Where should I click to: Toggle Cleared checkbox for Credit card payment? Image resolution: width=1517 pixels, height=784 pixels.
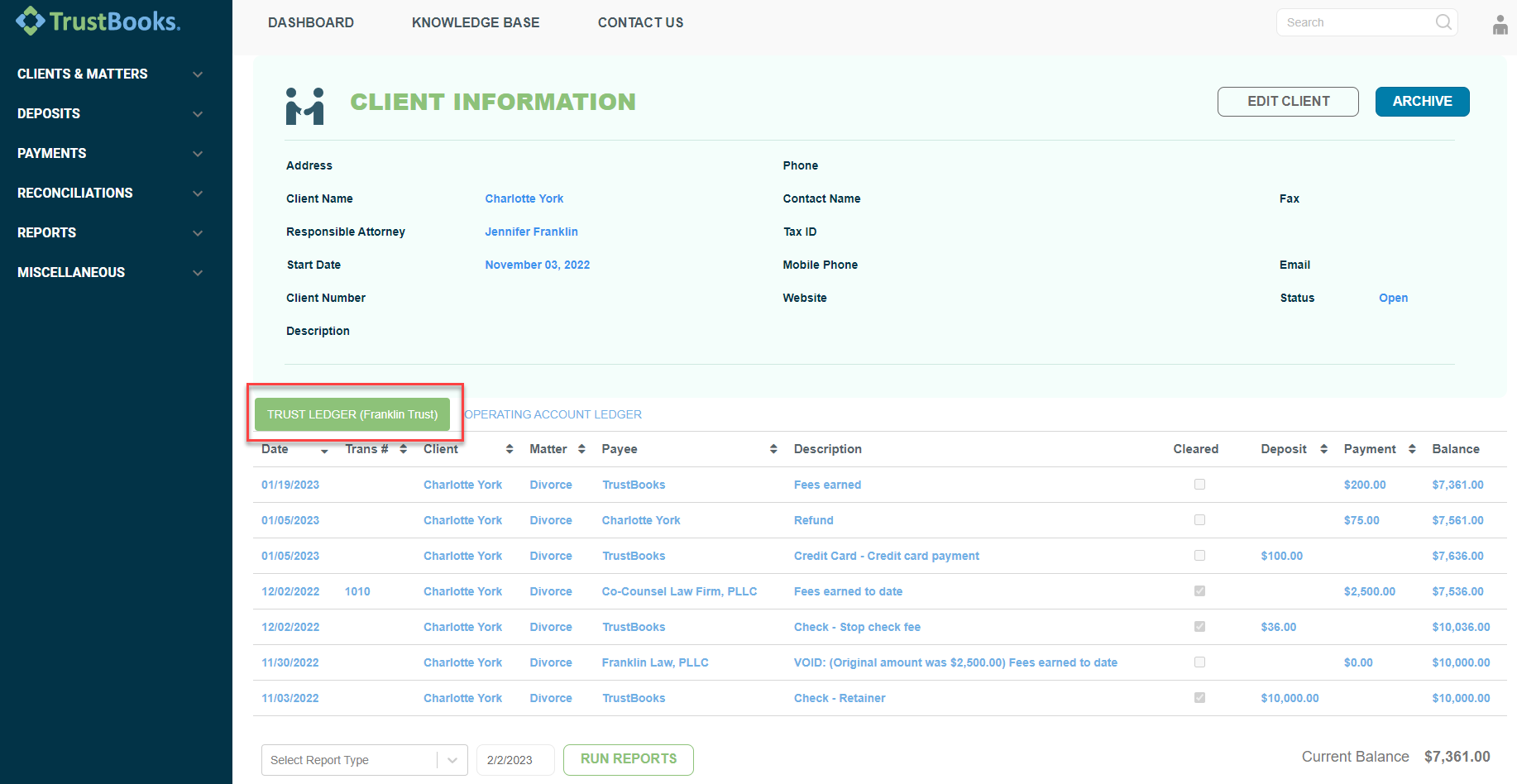[1199, 556]
